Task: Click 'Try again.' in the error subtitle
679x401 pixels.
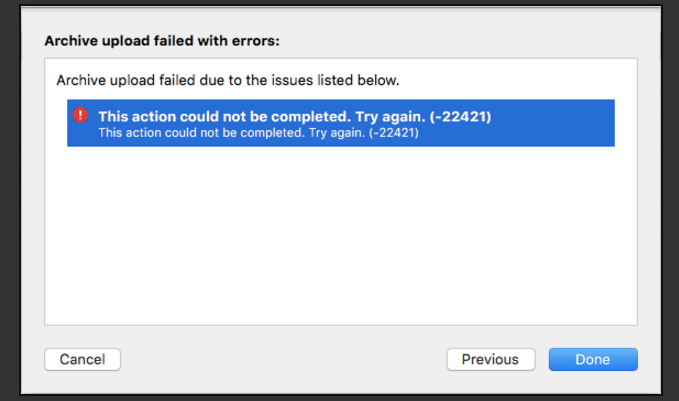Action: (337, 133)
